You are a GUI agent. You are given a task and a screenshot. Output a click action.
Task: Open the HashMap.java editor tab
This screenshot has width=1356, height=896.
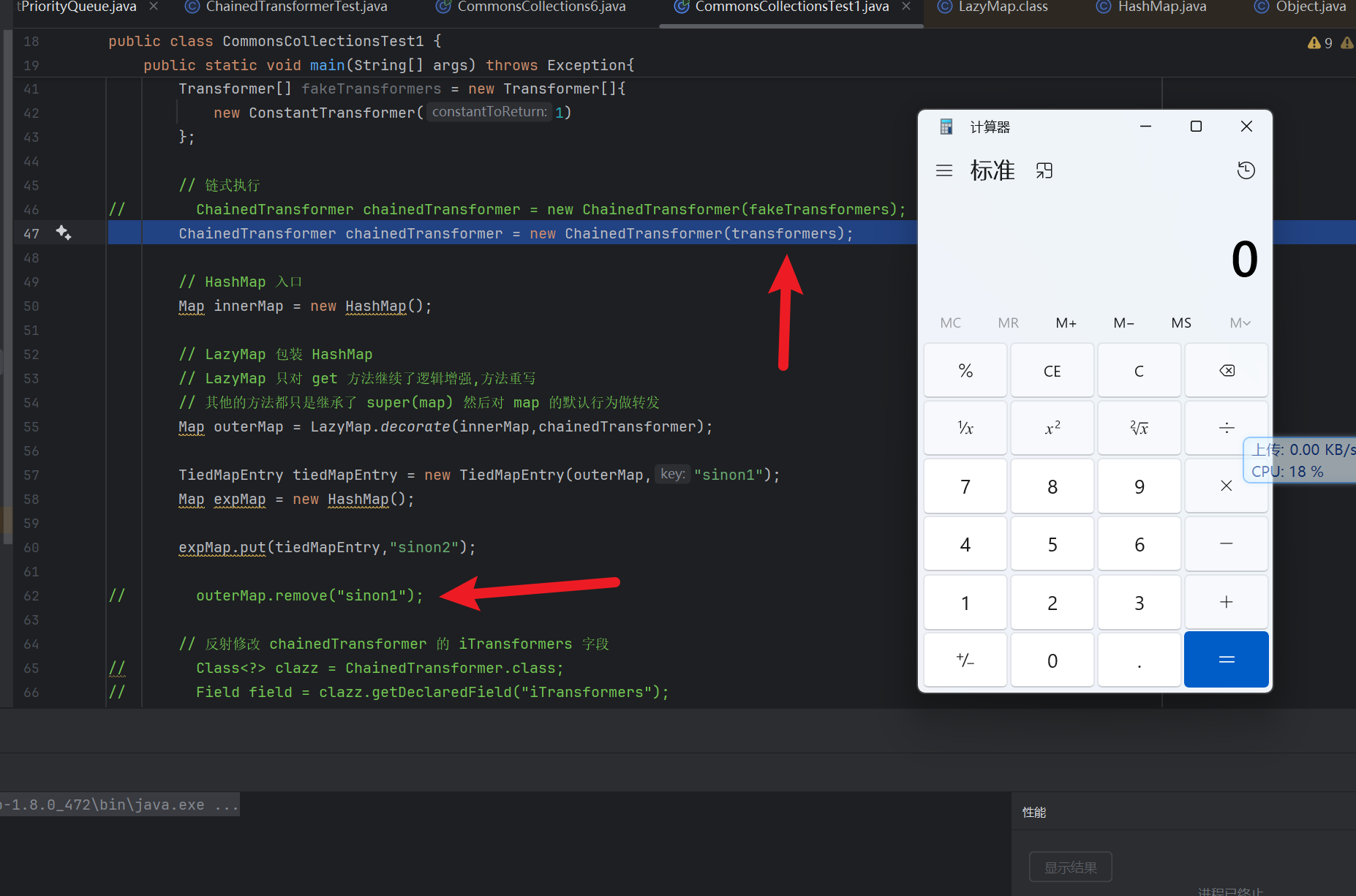(x=1161, y=7)
